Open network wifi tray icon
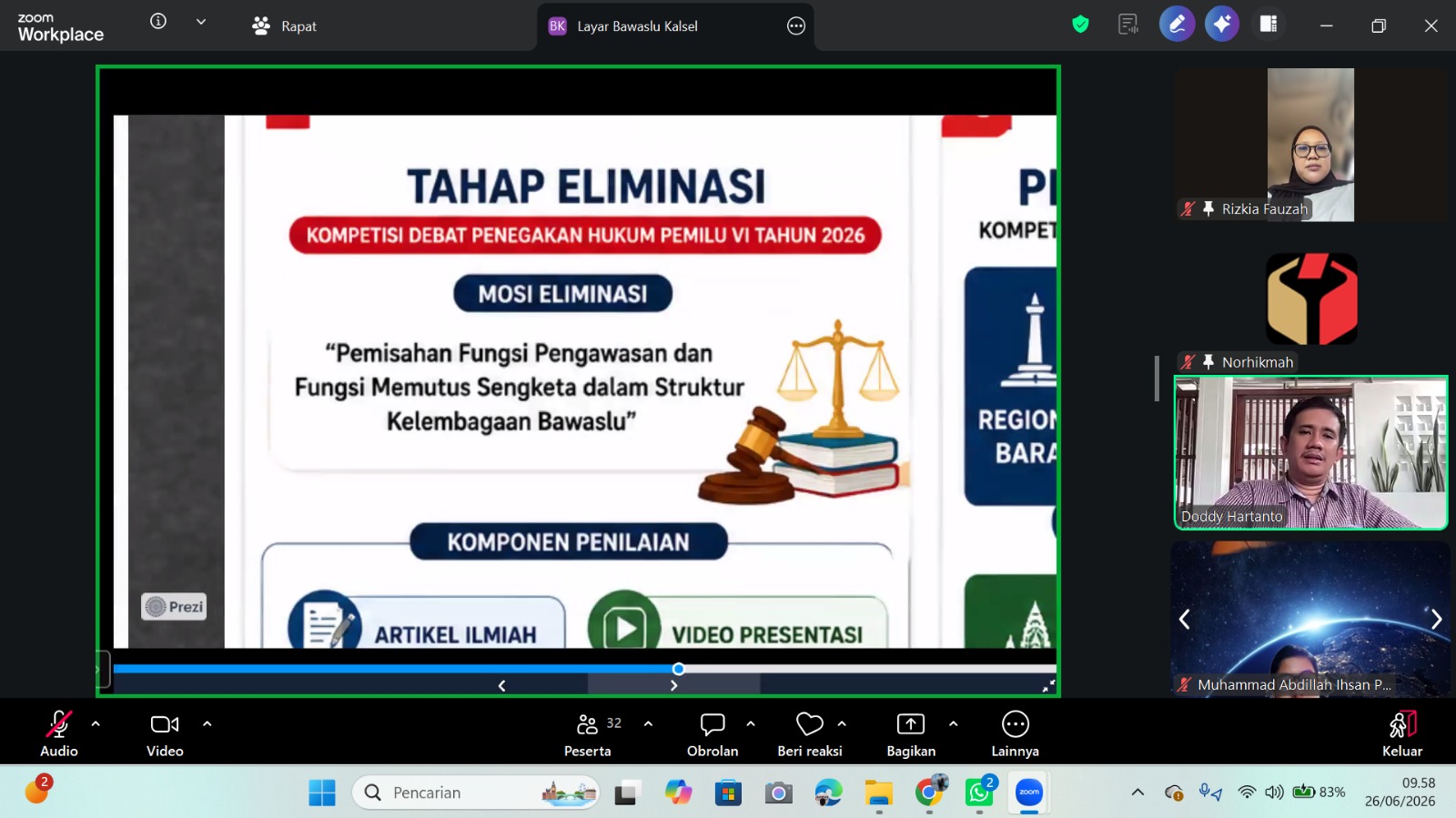Viewport: 1456px width, 818px height. tap(1247, 793)
